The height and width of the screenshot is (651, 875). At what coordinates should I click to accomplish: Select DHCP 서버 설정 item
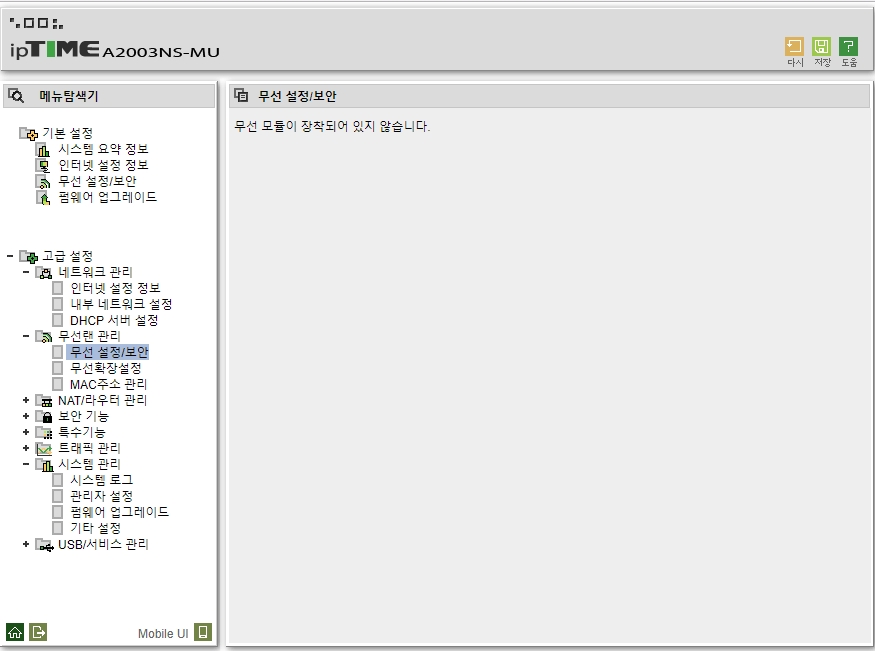coord(114,320)
